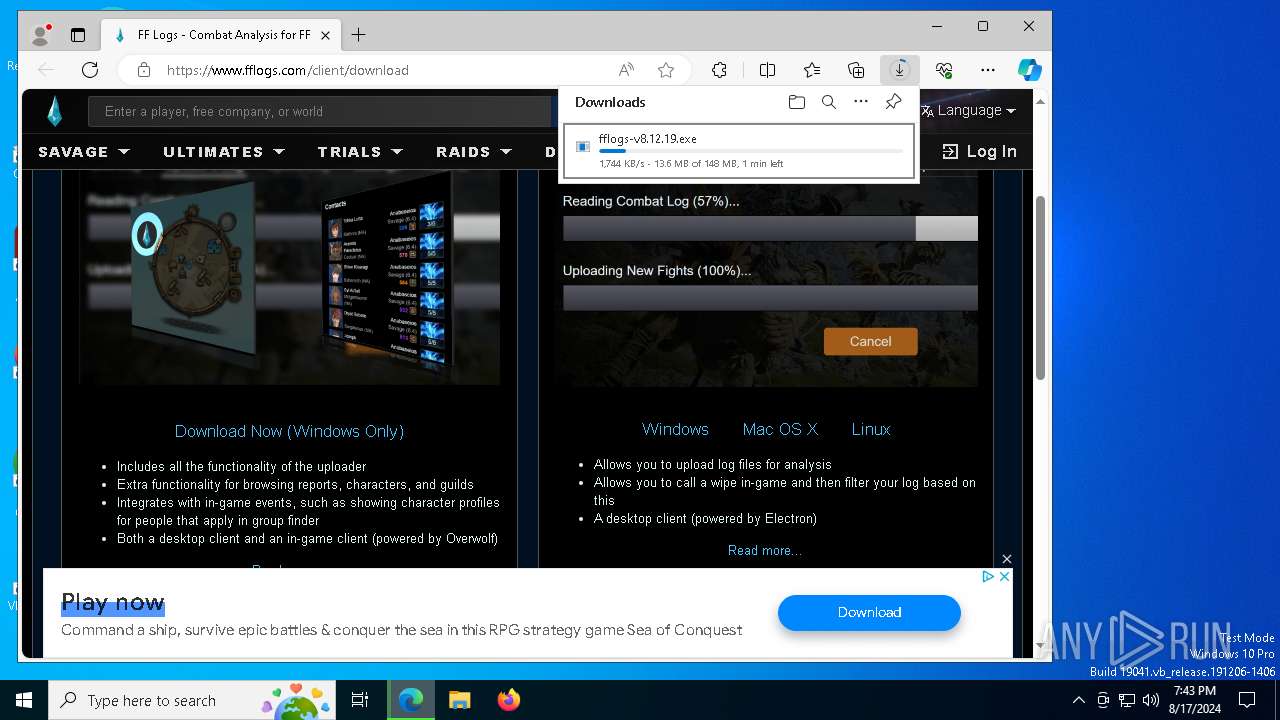
Task: Pin the Downloads panel
Action: point(893,102)
